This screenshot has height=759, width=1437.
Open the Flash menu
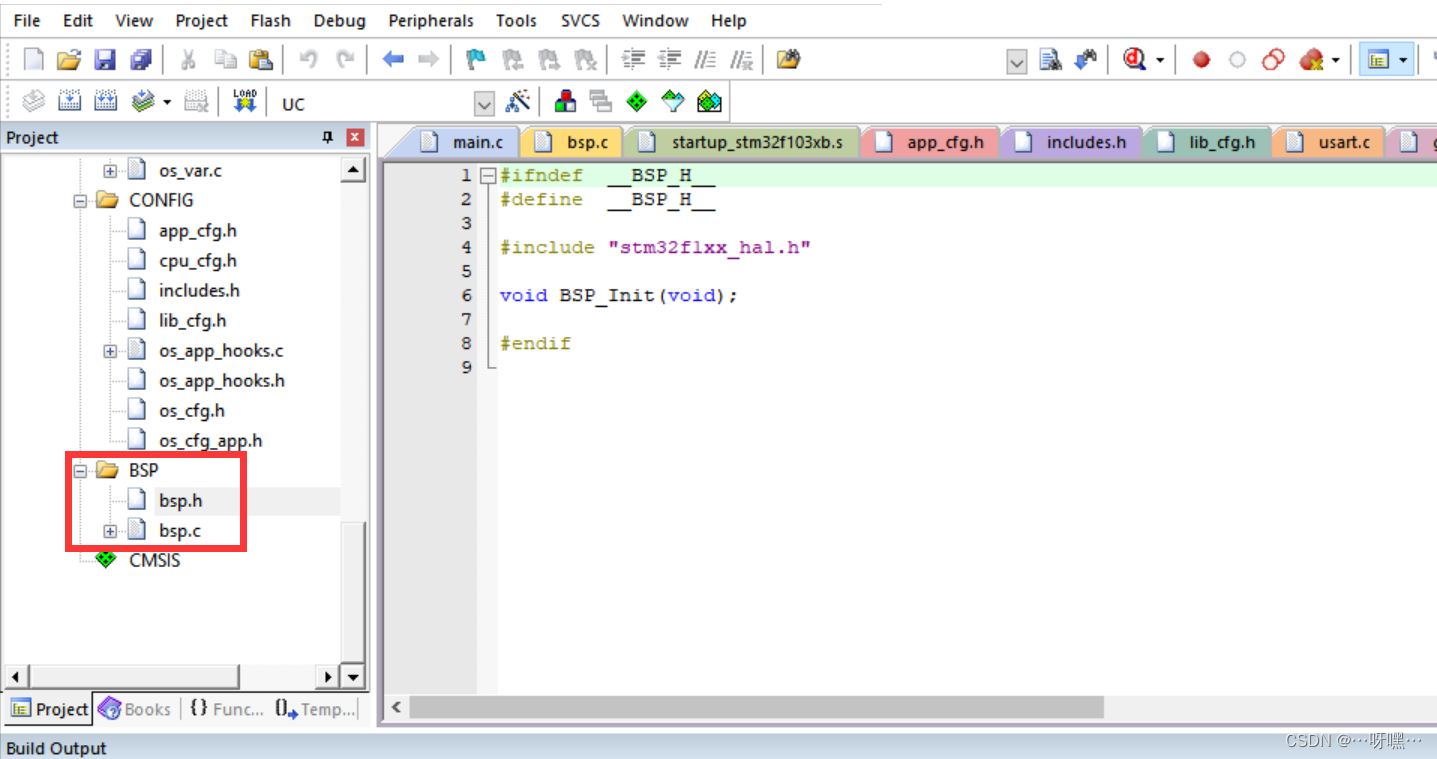point(270,20)
